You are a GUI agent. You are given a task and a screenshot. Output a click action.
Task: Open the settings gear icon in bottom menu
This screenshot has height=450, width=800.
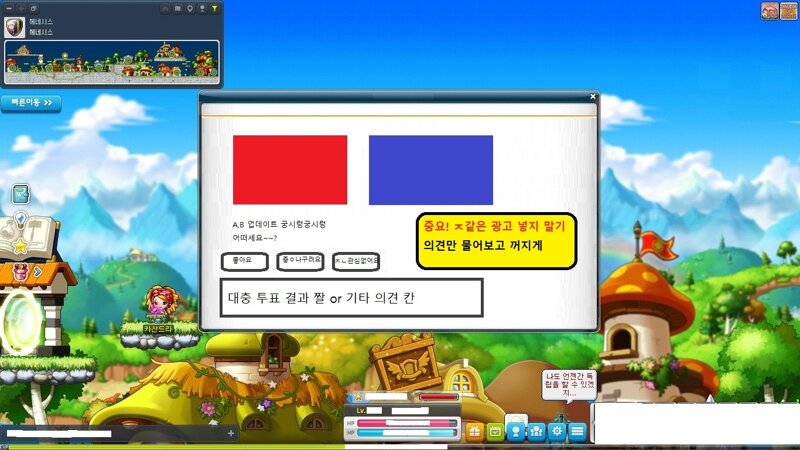tap(557, 432)
